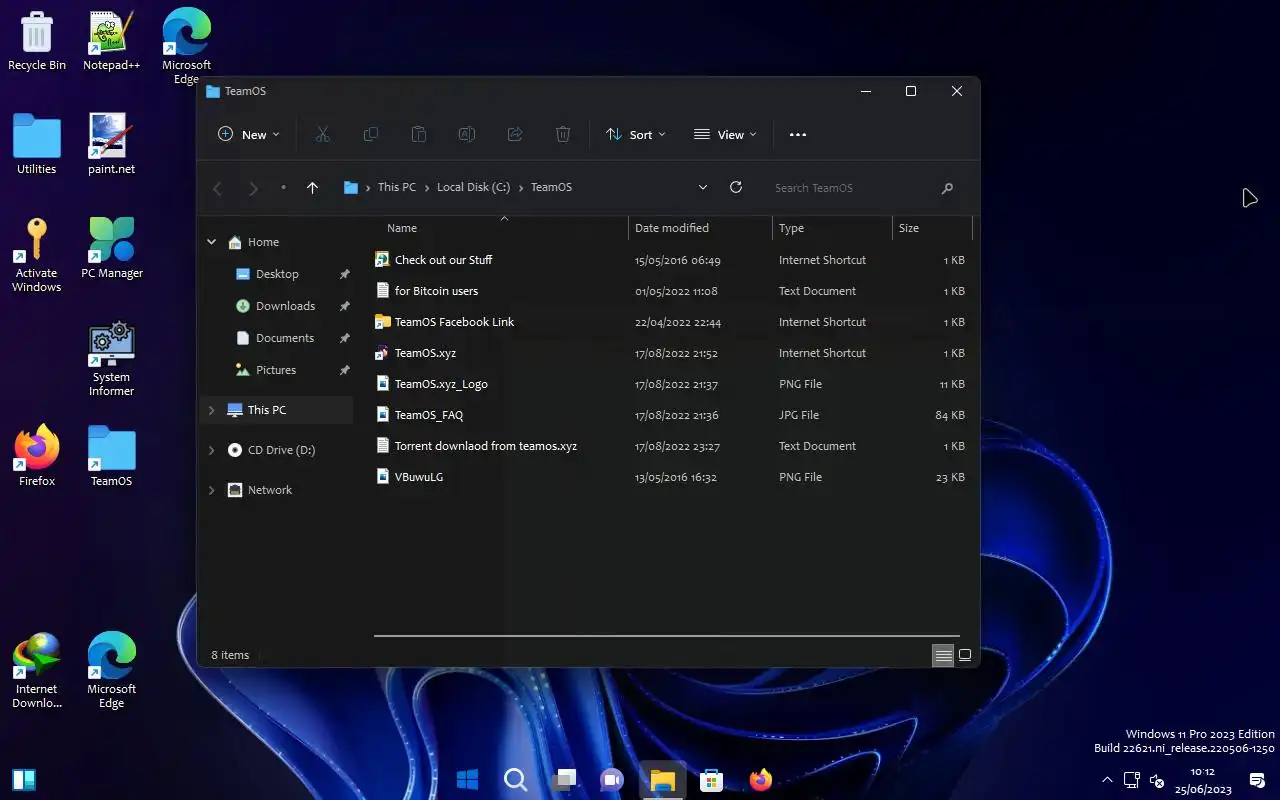This screenshot has width=1280, height=800.
Task: Show hidden system tray icons
Action: 1107,780
